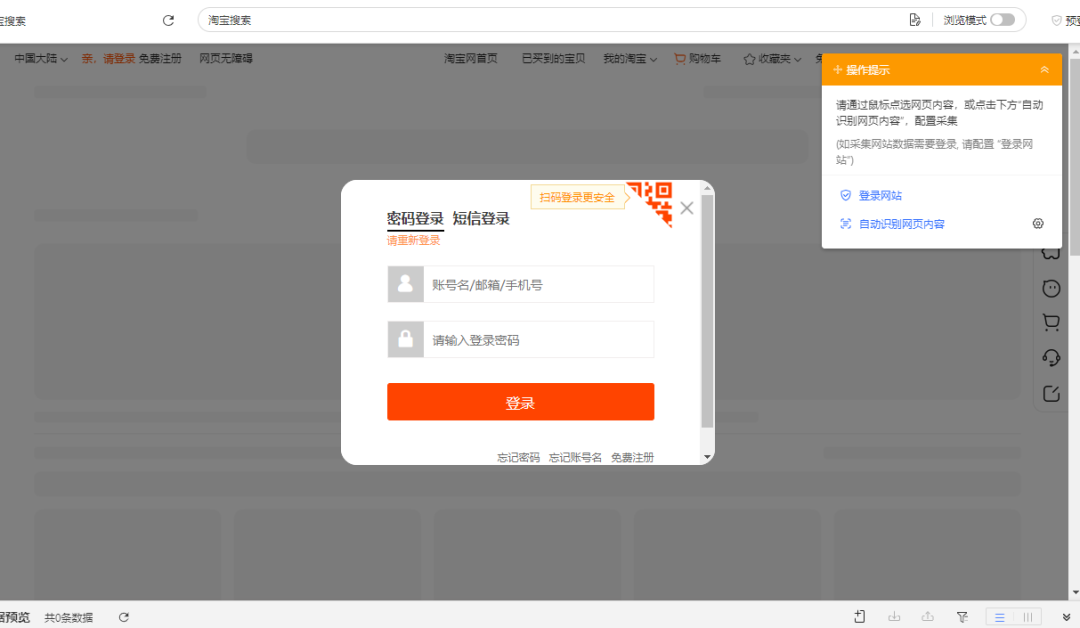The image size is (1080, 628).
Task: Switch data preview to column view
Action: tap(1027, 617)
